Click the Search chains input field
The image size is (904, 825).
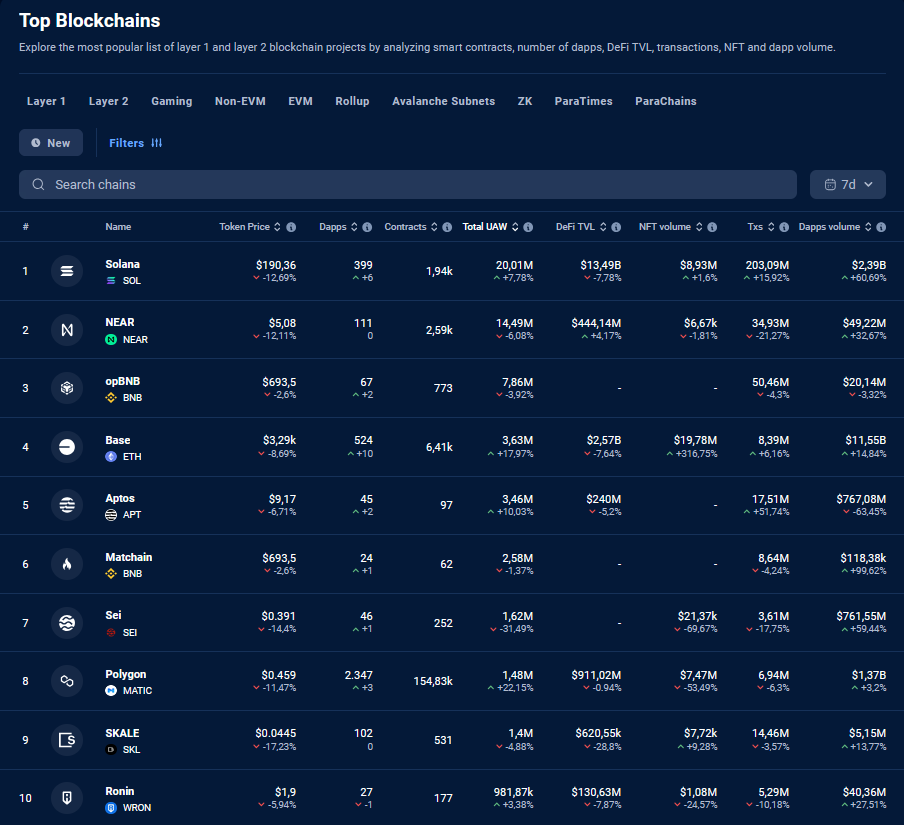[408, 184]
